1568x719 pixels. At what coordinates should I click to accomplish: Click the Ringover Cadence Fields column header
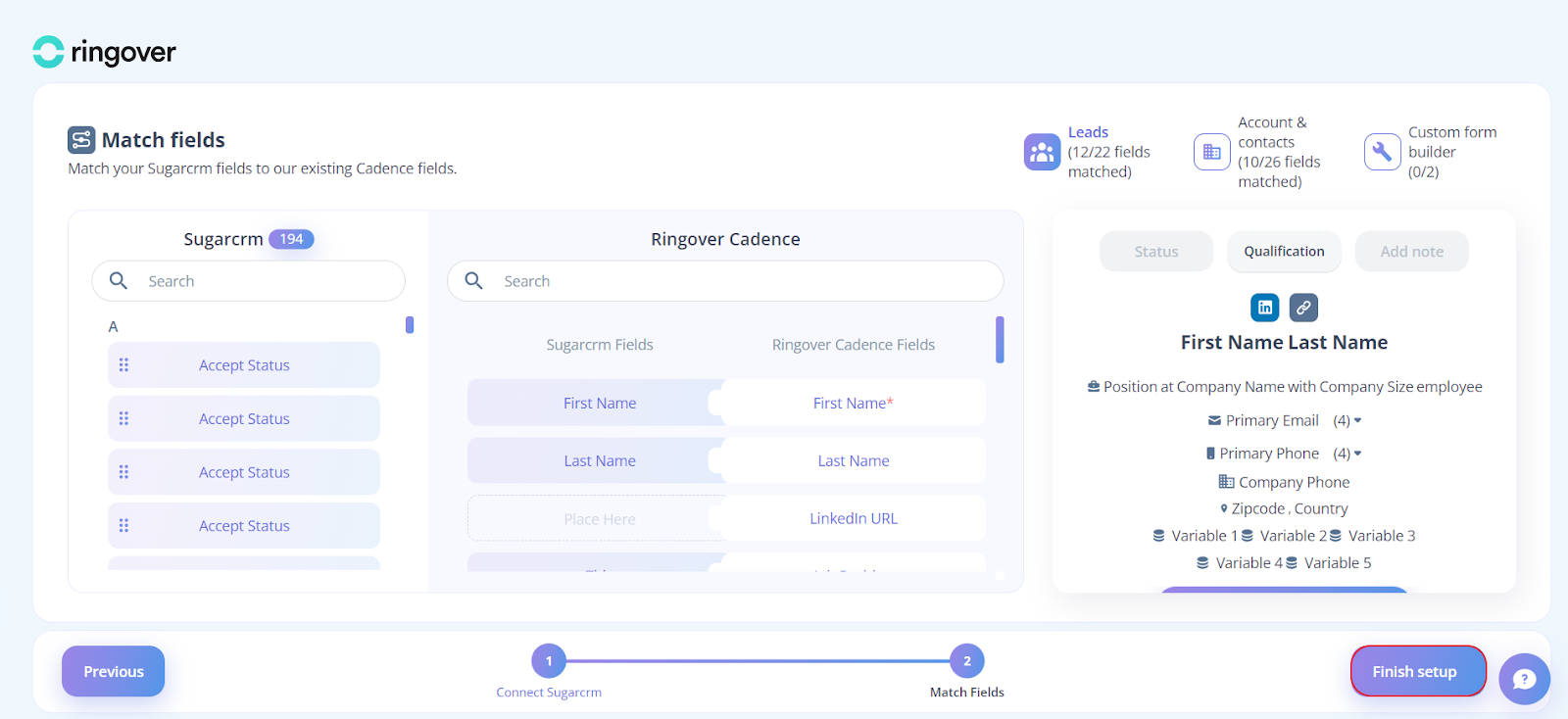pyautogui.click(x=854, y=345)
